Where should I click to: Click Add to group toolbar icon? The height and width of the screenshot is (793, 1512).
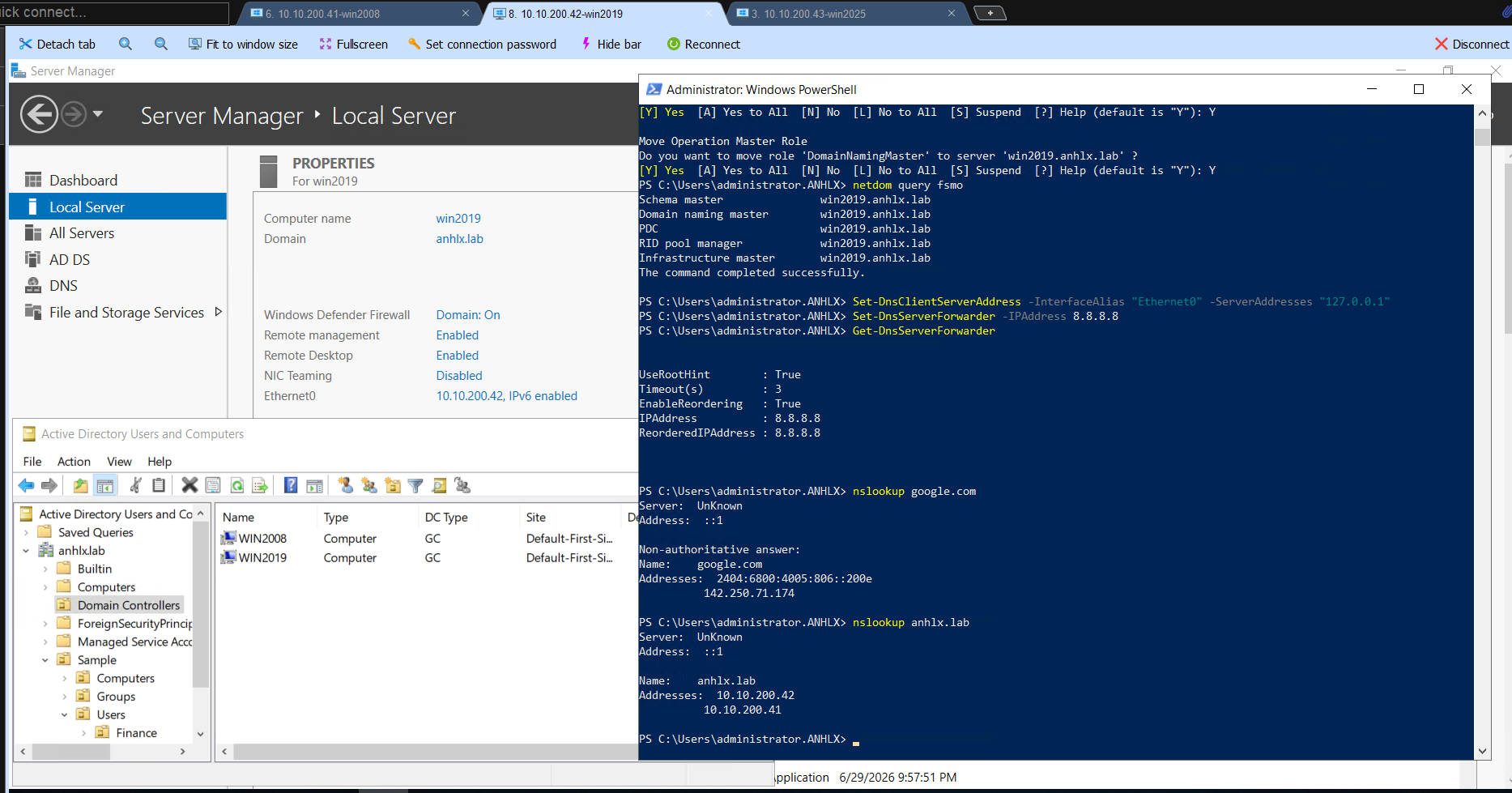pyautogui.click(x=462, y=485)
